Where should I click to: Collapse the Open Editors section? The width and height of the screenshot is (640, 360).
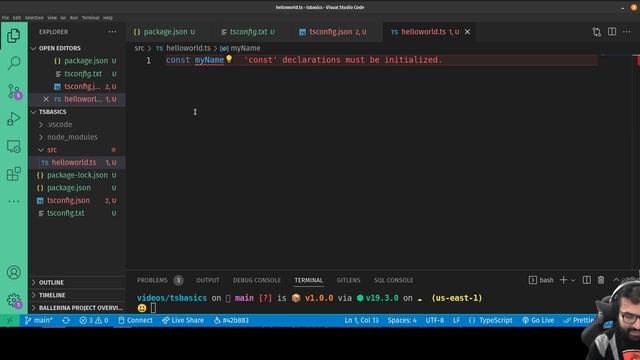pos(77,48)
